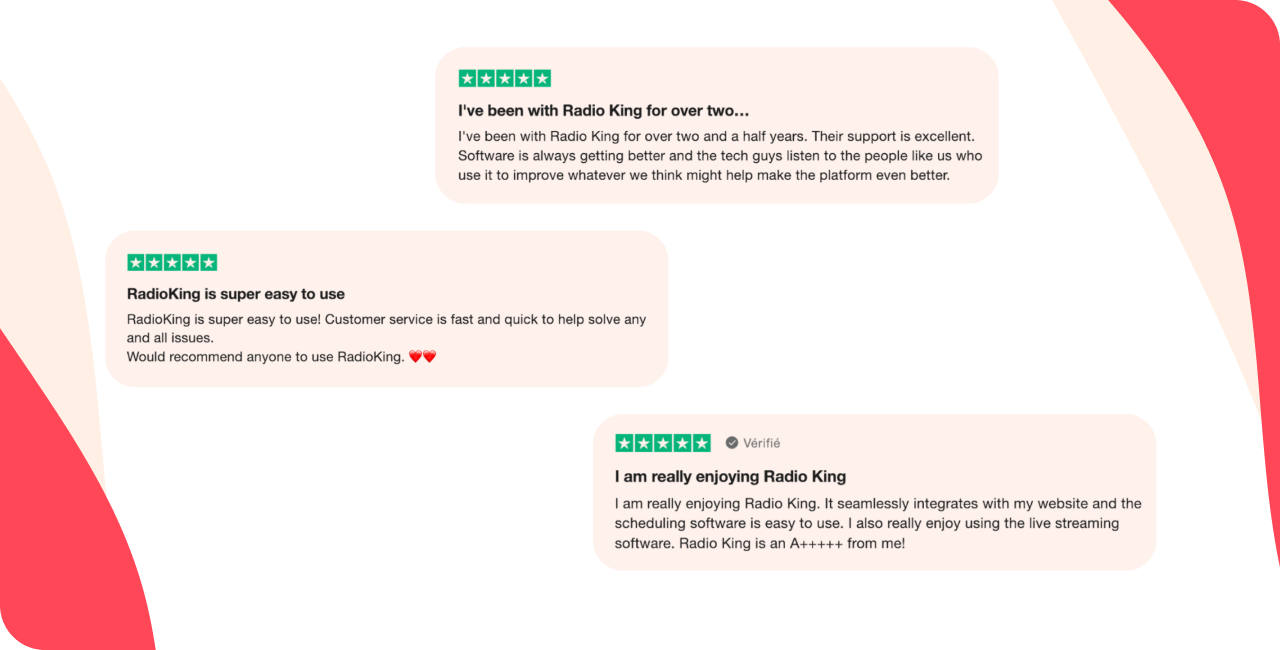Click the first star of the top review

(x=468, y=79)
